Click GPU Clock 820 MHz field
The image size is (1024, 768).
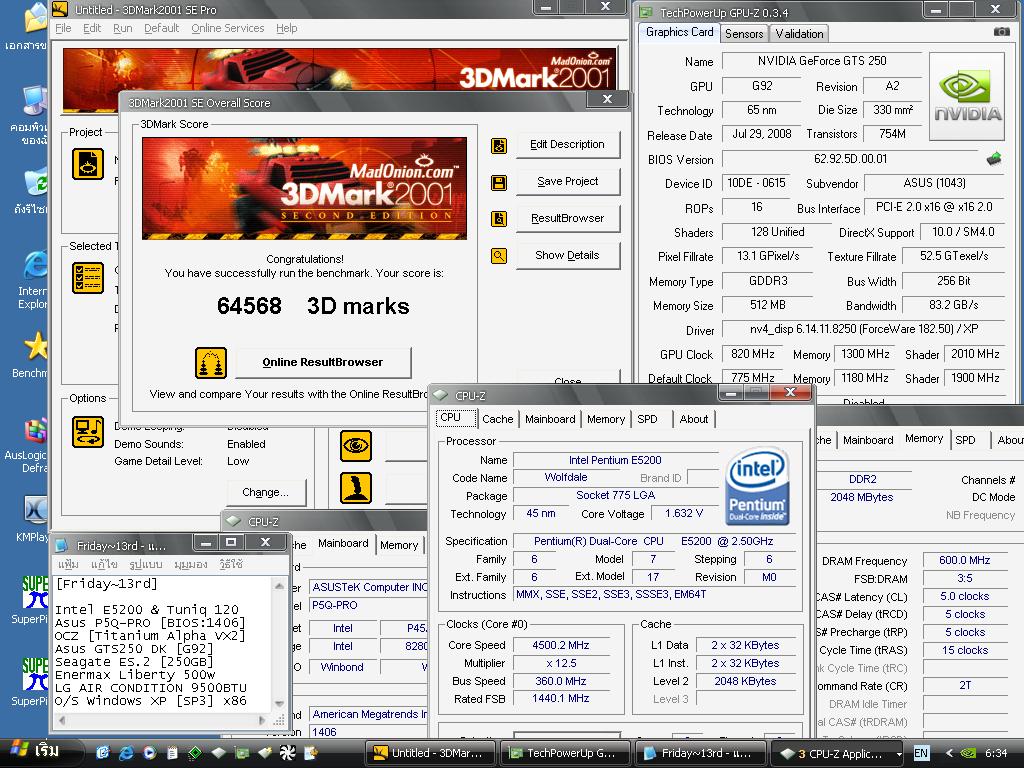(x=752, y=354)
